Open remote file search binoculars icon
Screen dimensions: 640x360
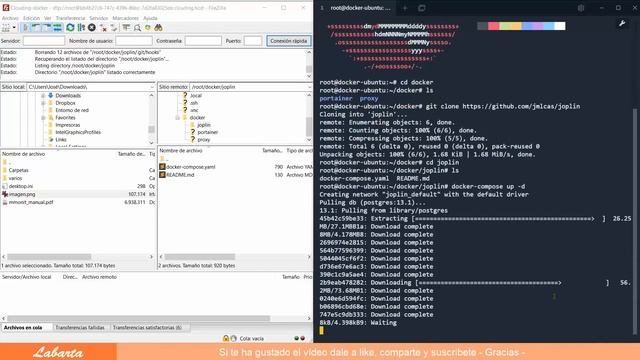[x=158, y=28]
